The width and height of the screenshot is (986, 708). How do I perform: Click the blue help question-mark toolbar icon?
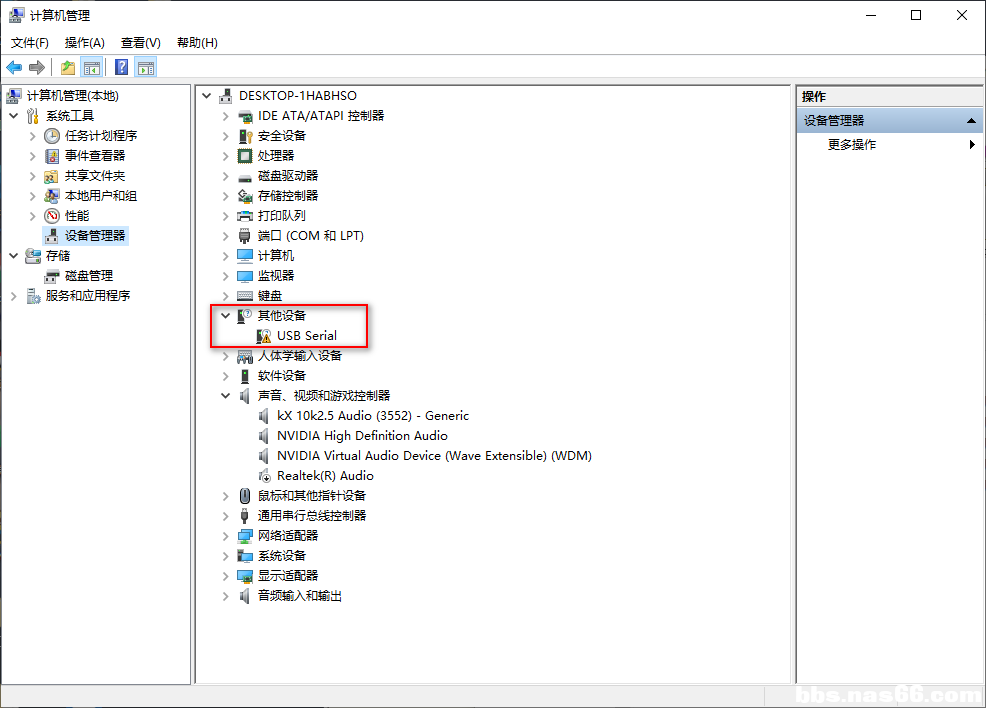tap(121, 67)
